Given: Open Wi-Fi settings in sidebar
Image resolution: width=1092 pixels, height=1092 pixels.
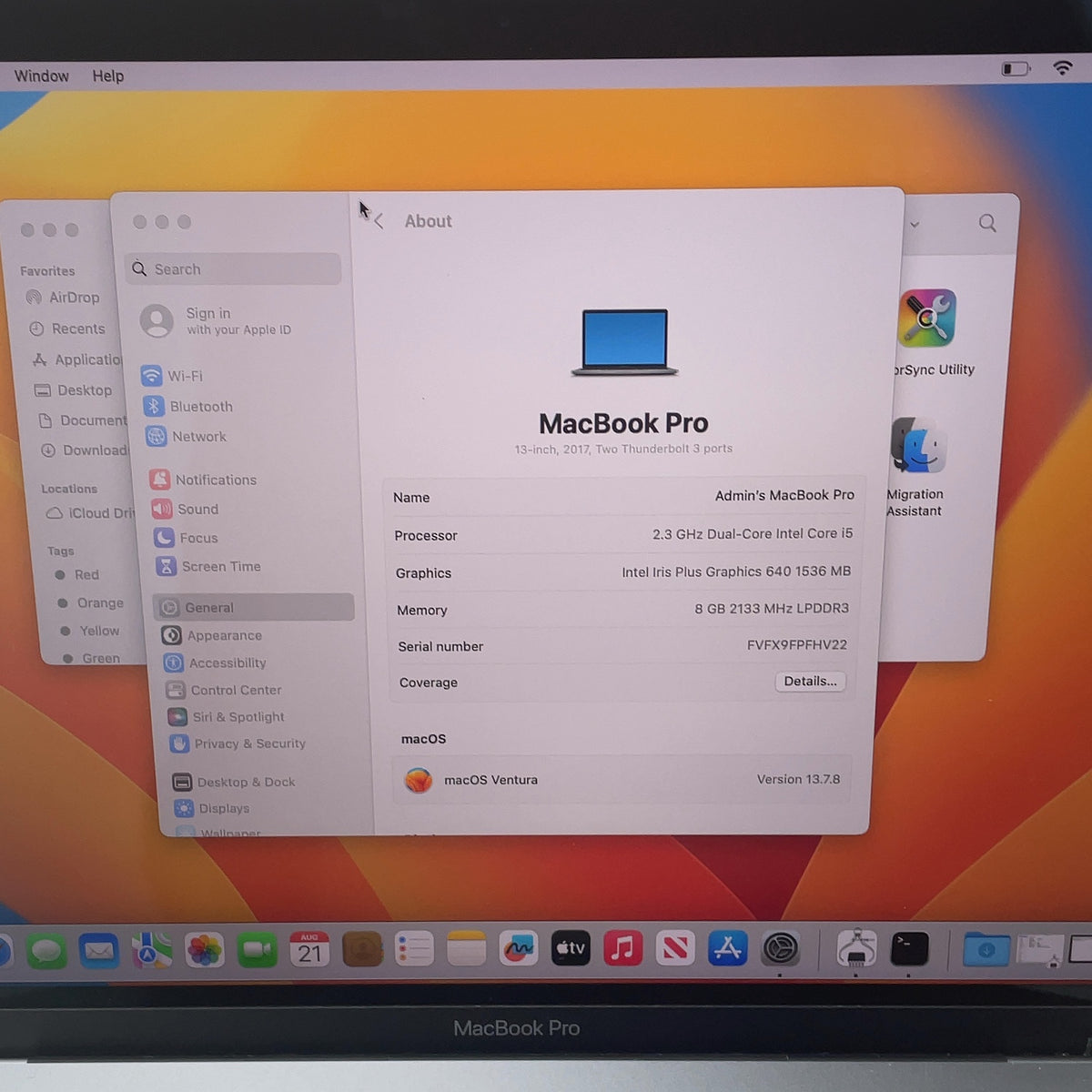Looking at the screenshot, I should pyautogui.click(x=172, y=376).
